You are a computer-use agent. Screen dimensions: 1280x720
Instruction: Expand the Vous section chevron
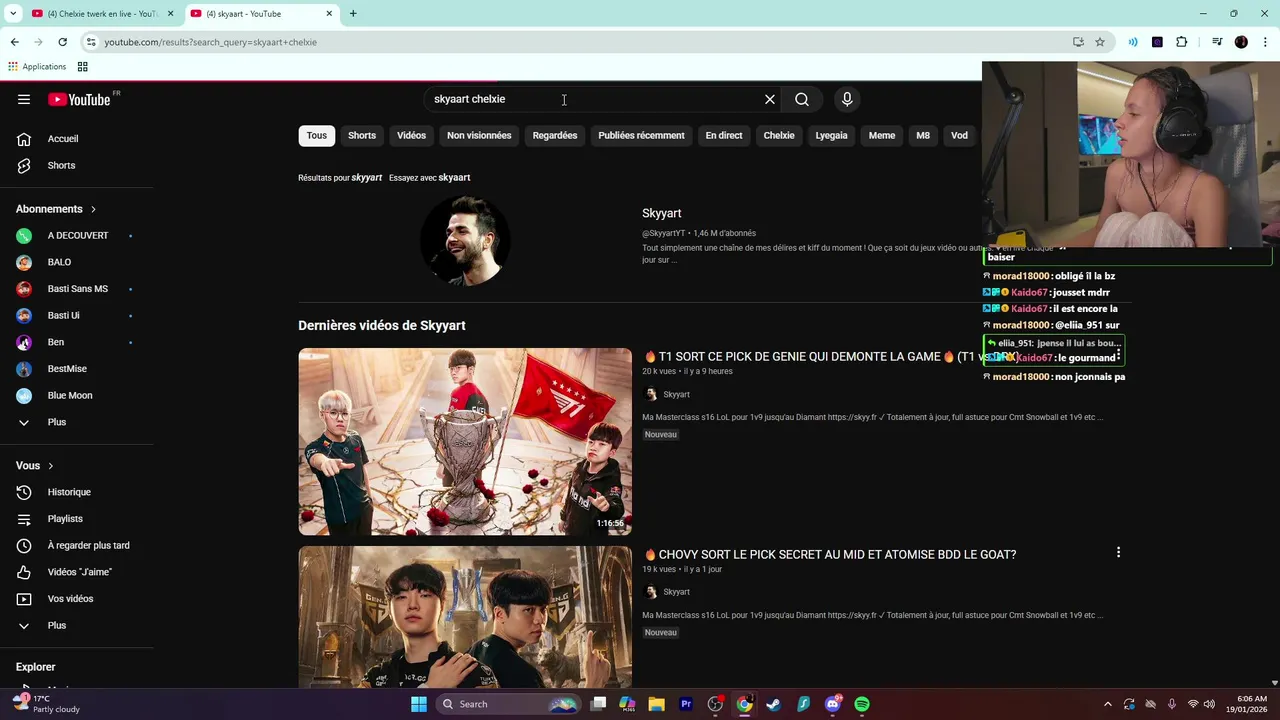[x=50, y=466]
